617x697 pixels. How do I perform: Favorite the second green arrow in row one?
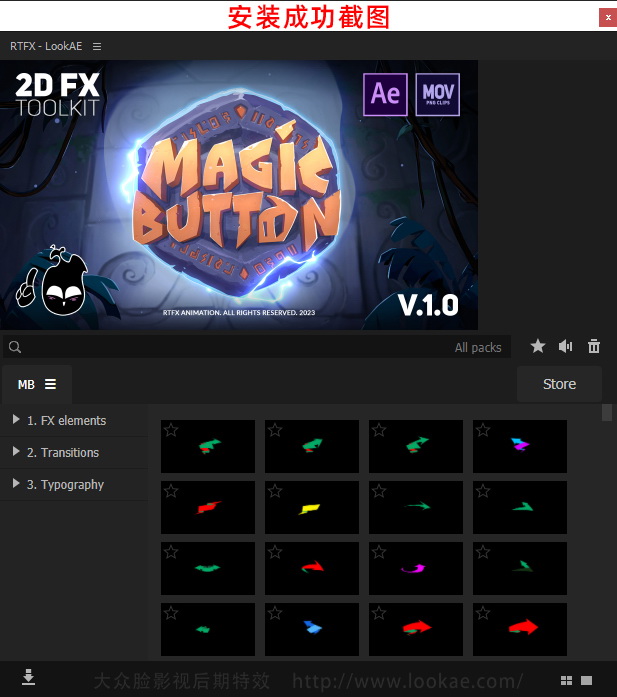pos(275,430)
